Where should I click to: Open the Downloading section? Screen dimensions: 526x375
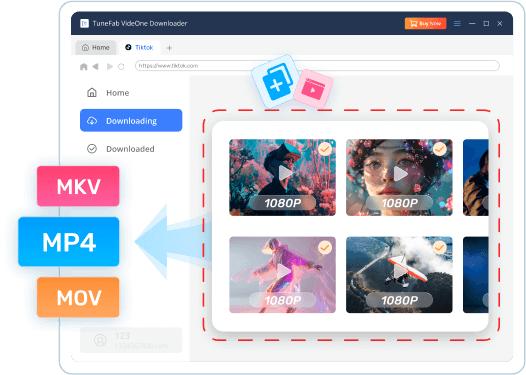coord(131,120)
